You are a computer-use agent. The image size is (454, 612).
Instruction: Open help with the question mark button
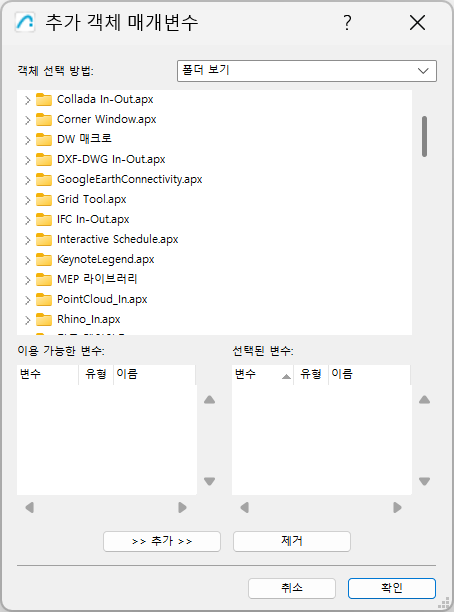coord(347,23)
